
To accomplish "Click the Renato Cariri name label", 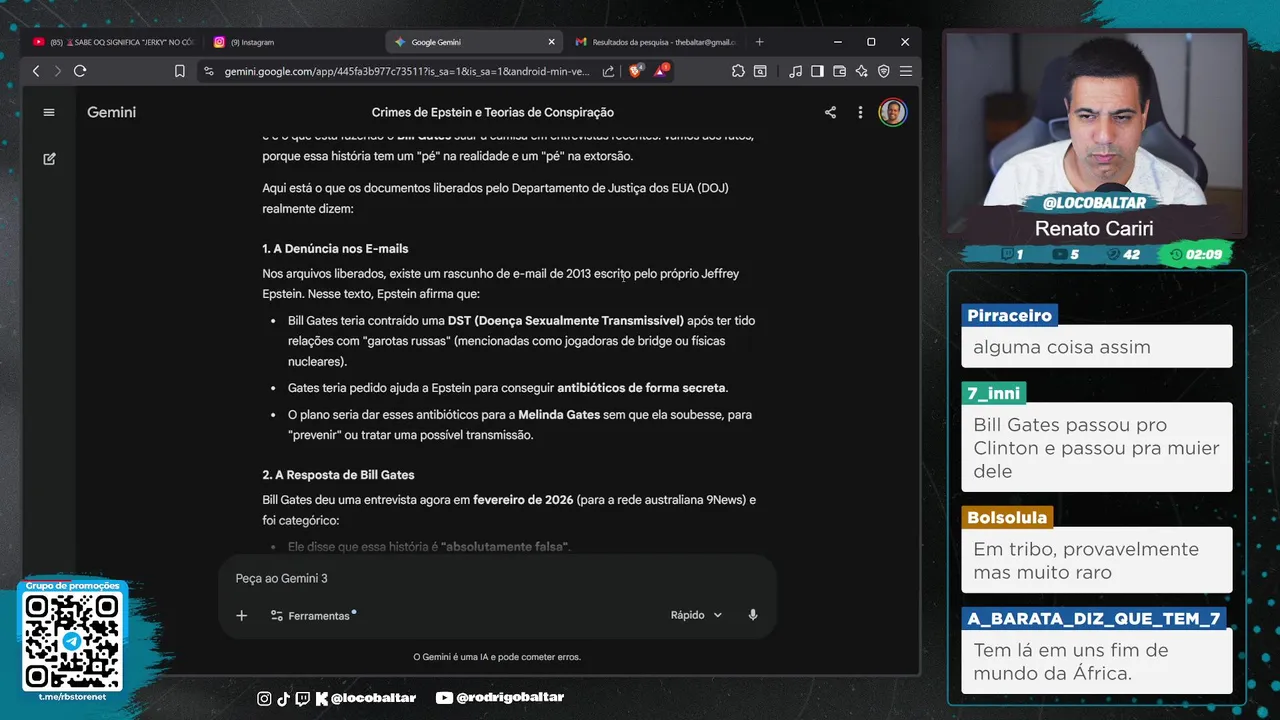I will coord(1094,228).
